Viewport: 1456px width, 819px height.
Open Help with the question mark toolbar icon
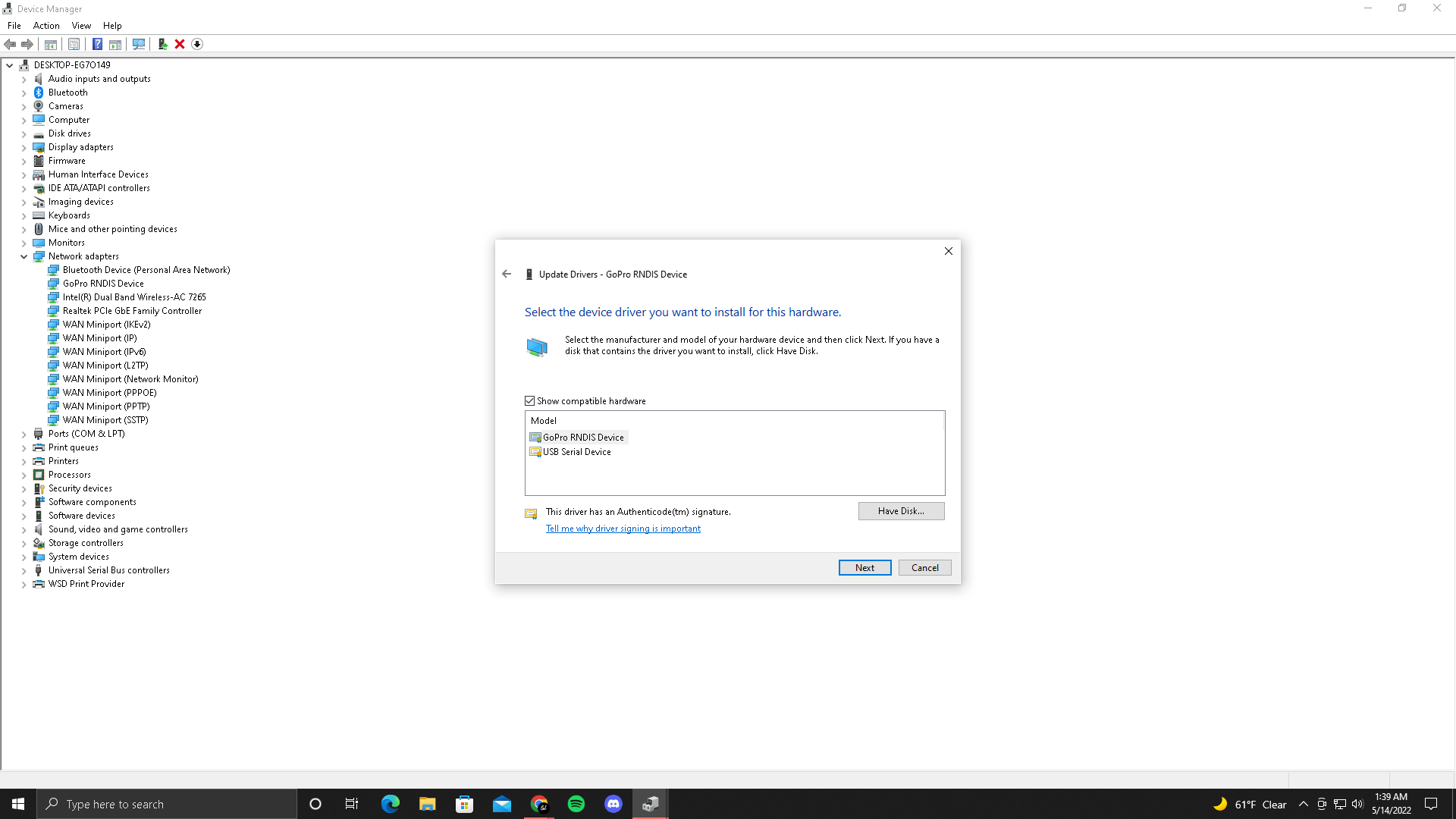(97, 44)
